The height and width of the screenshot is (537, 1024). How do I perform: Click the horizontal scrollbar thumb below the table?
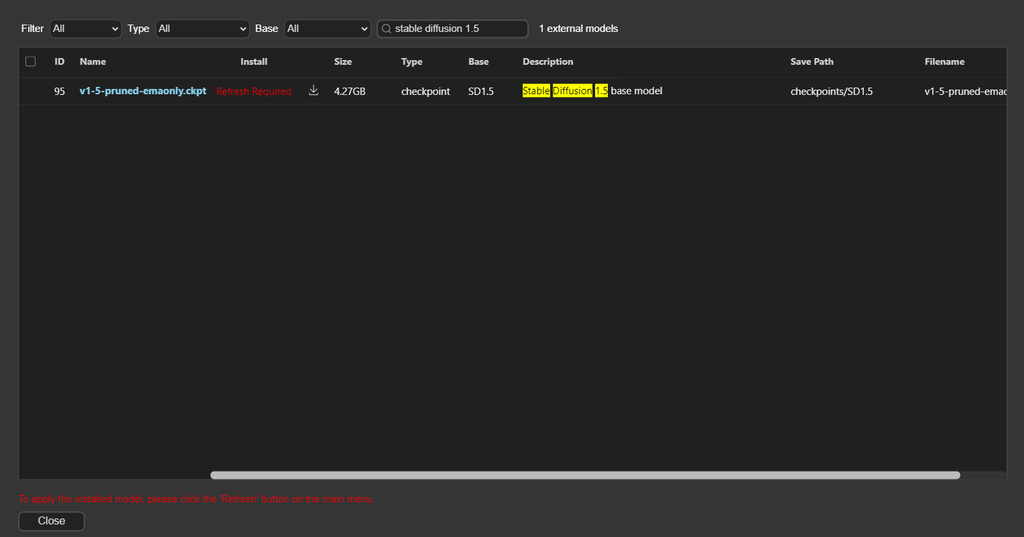(x=585, y=475)
